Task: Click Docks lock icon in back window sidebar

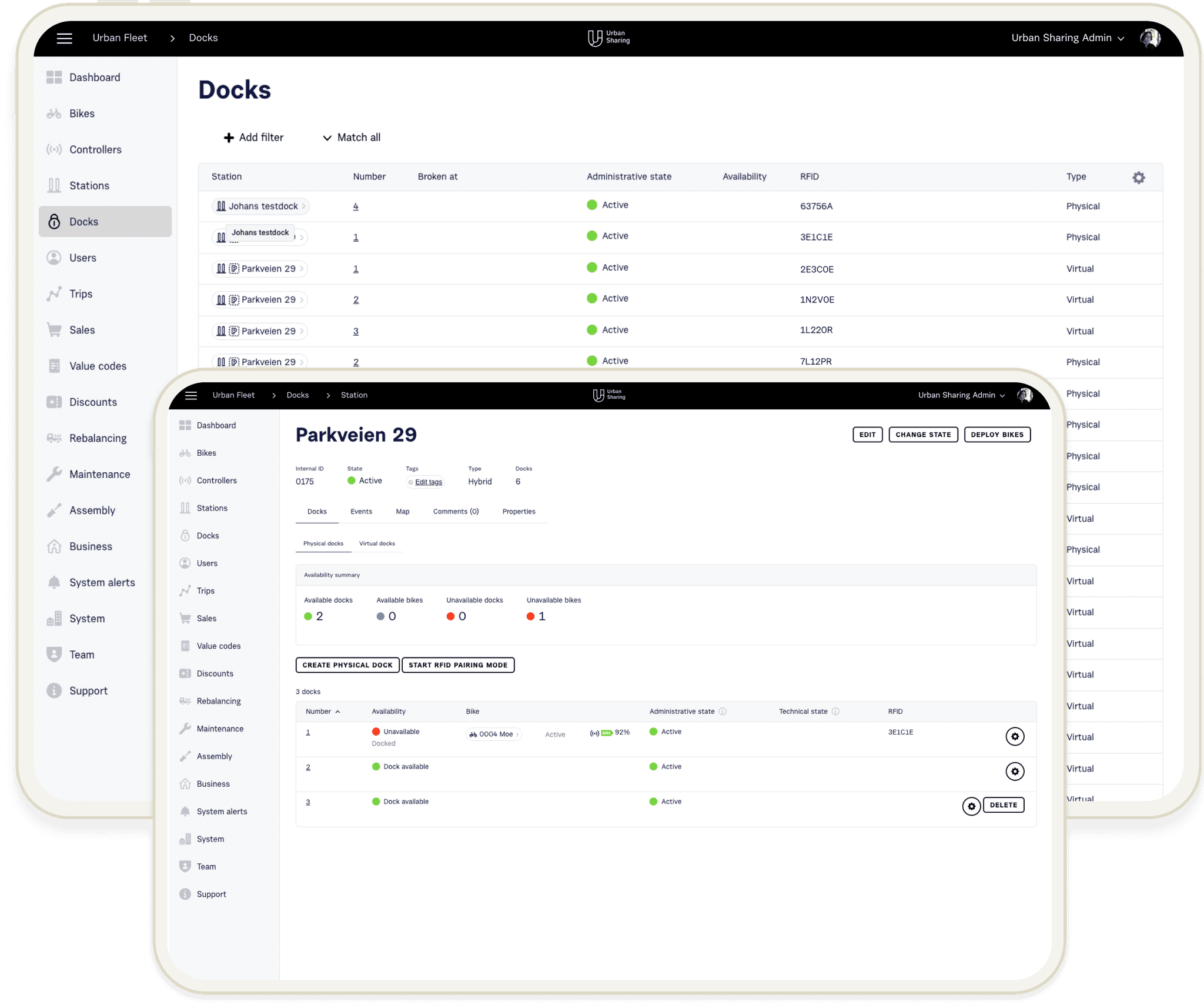Action: [x=54, y=222]
